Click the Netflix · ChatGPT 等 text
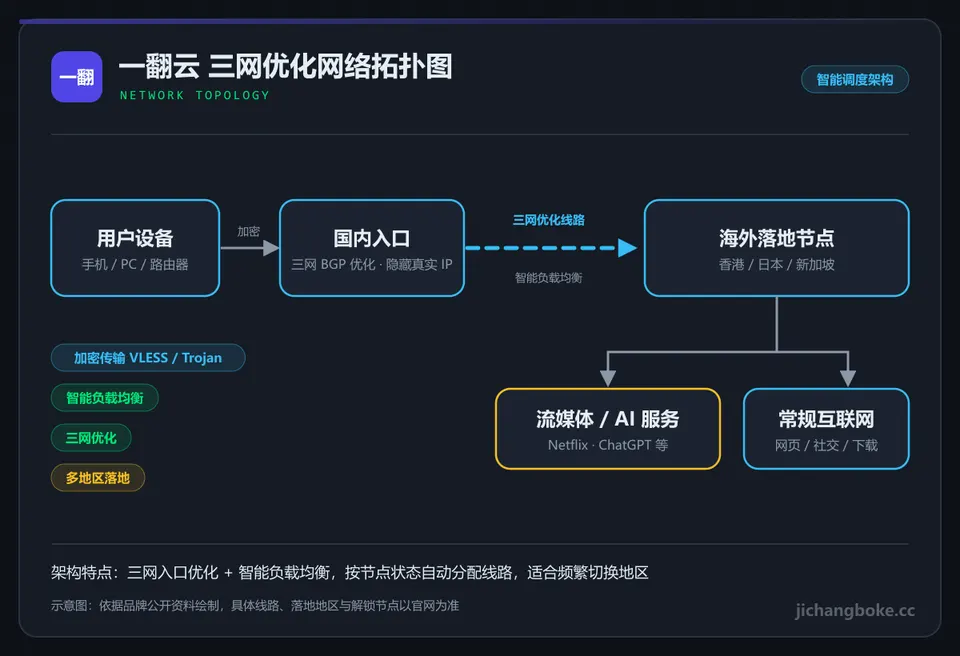This screenshot has height=656, width=960. 607,445
